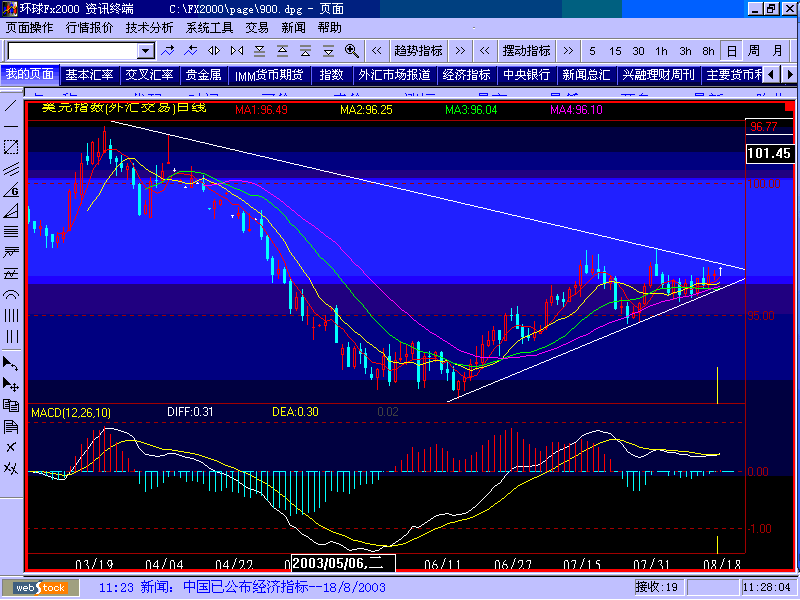Screen dimensions: 800x600
Task: Select the parallel channel lines tool
Action: point(11,169)
